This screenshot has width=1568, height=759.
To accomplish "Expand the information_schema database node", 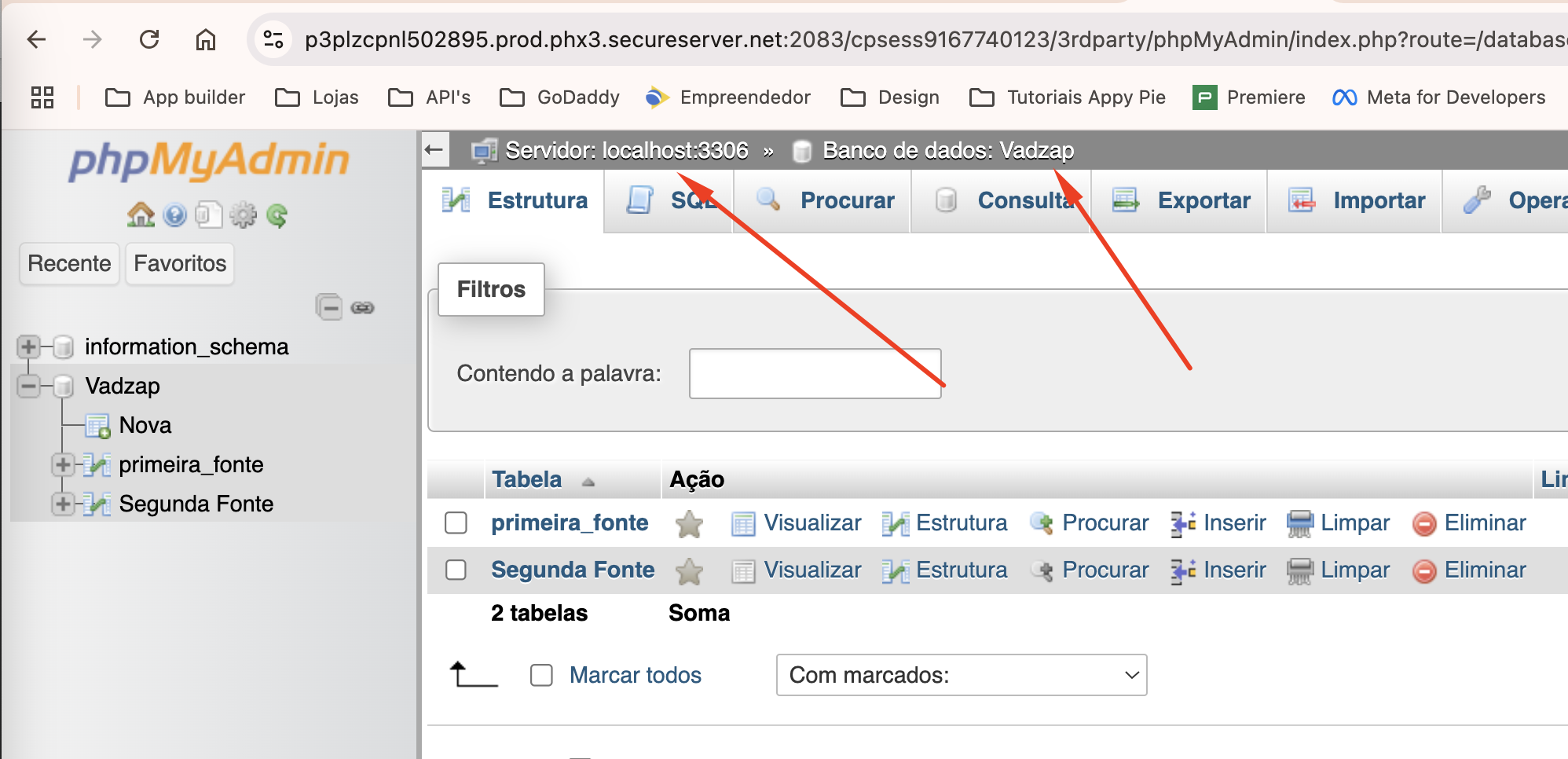I will 28,346.
